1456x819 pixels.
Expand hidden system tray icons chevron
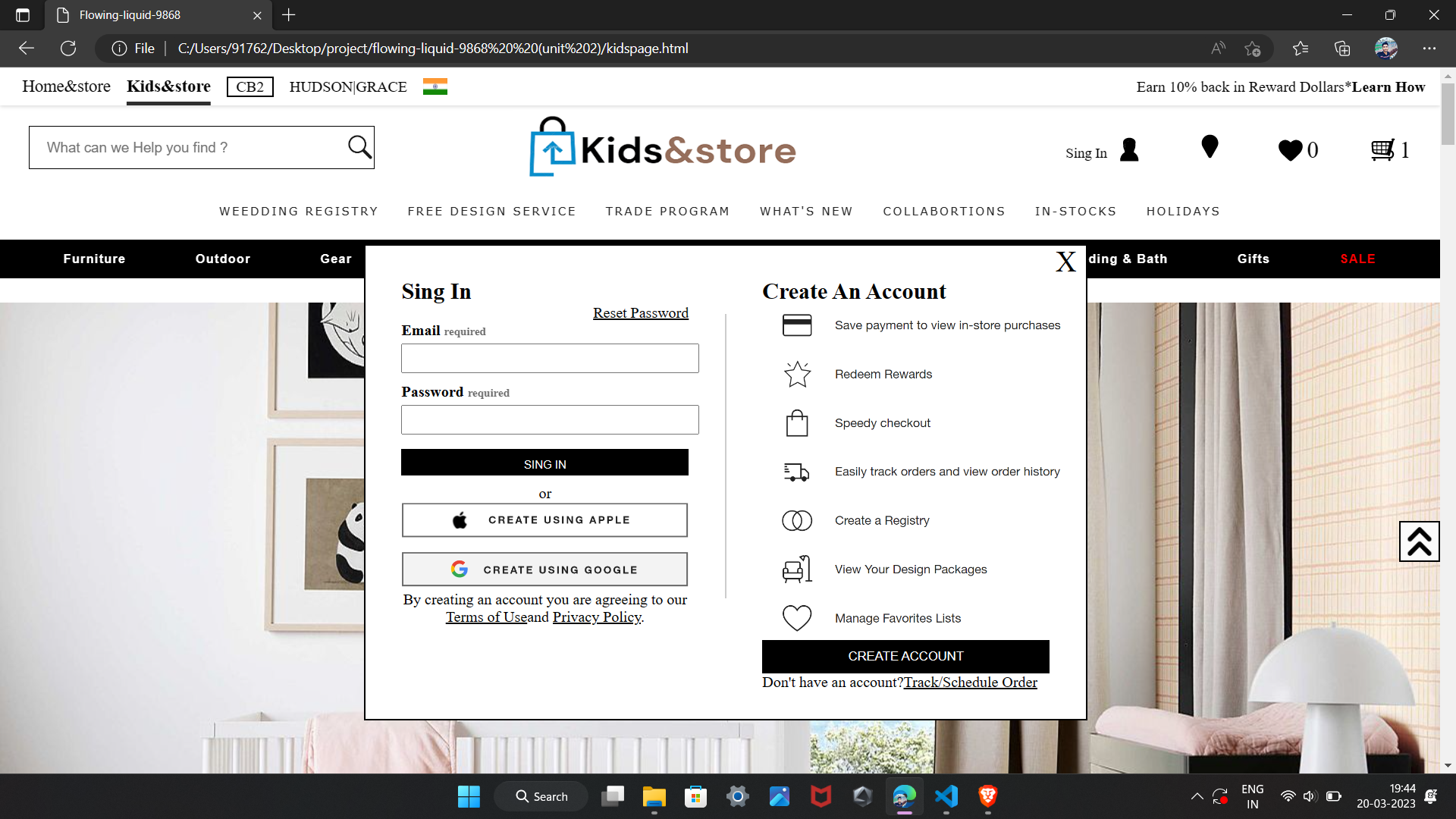[x=1197, y=796]
